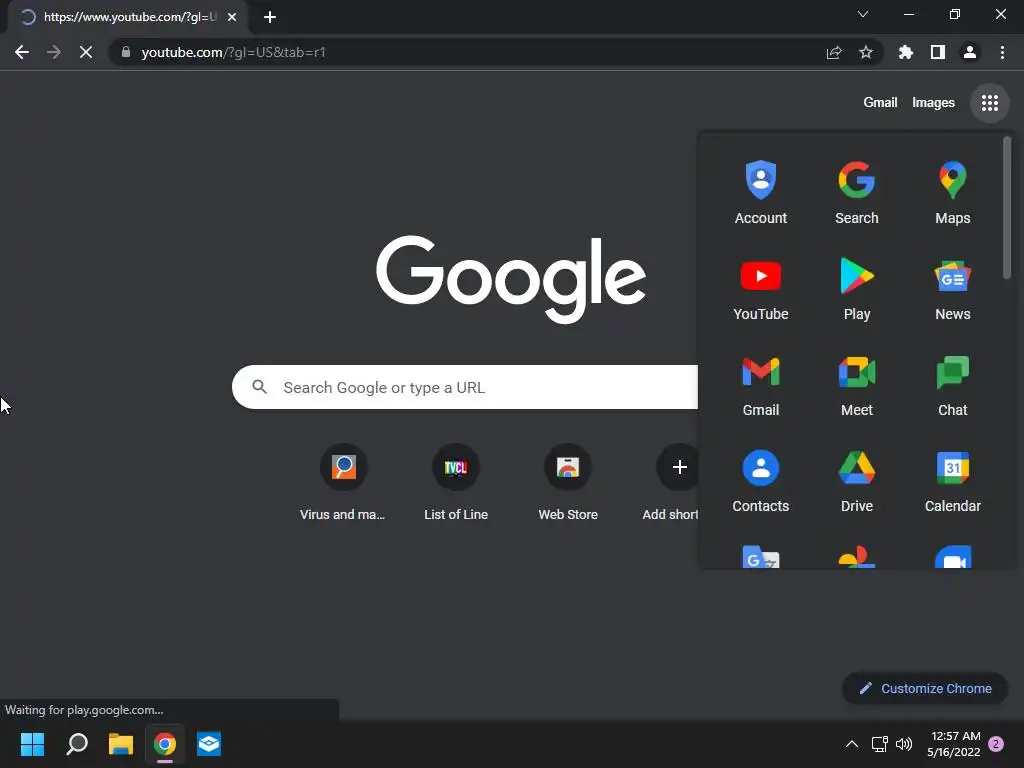1024x768 pixels.
Task: Open the Images link at top right
Action: [x=933, y=103]
